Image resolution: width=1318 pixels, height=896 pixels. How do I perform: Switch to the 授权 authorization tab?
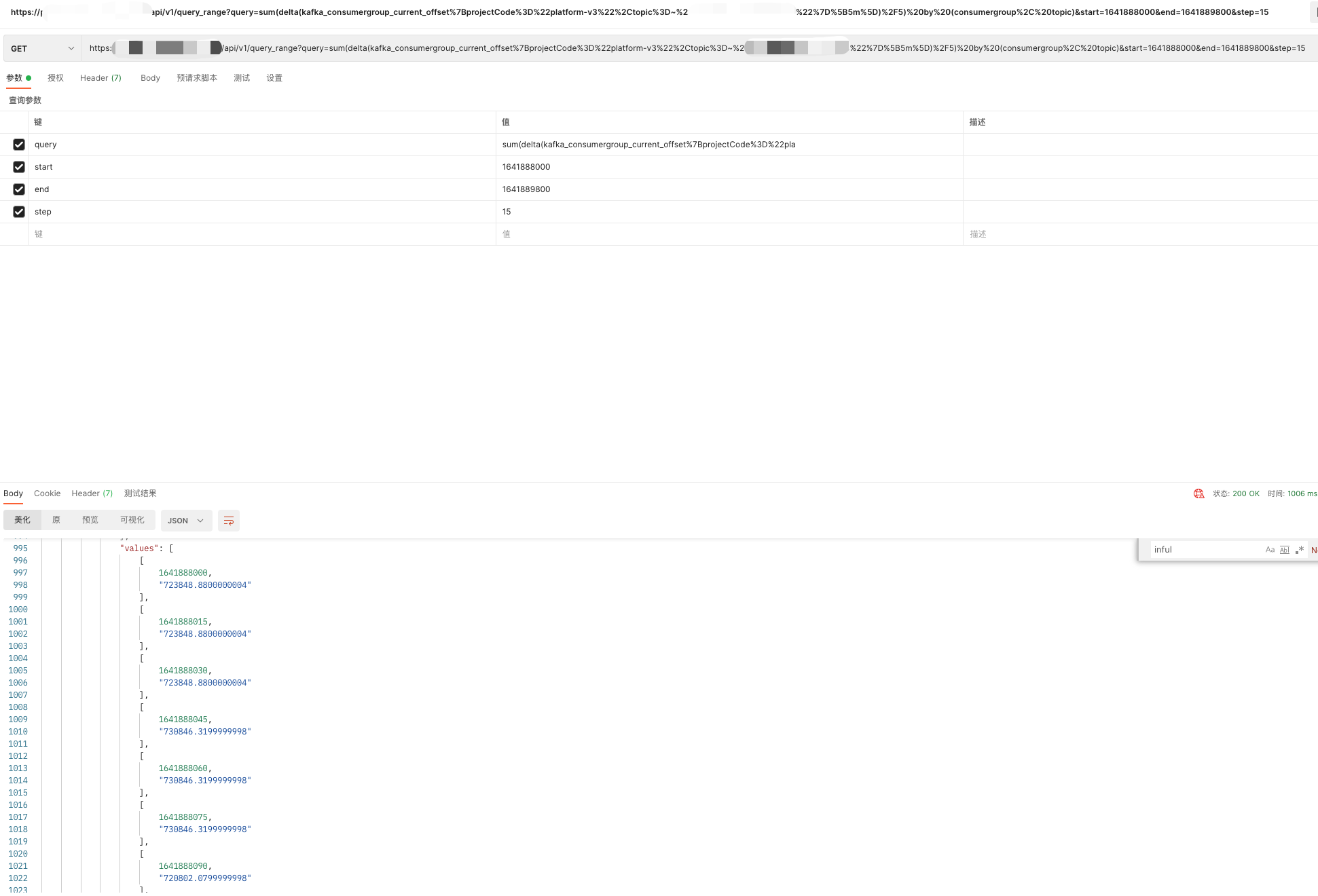(56, 78)
